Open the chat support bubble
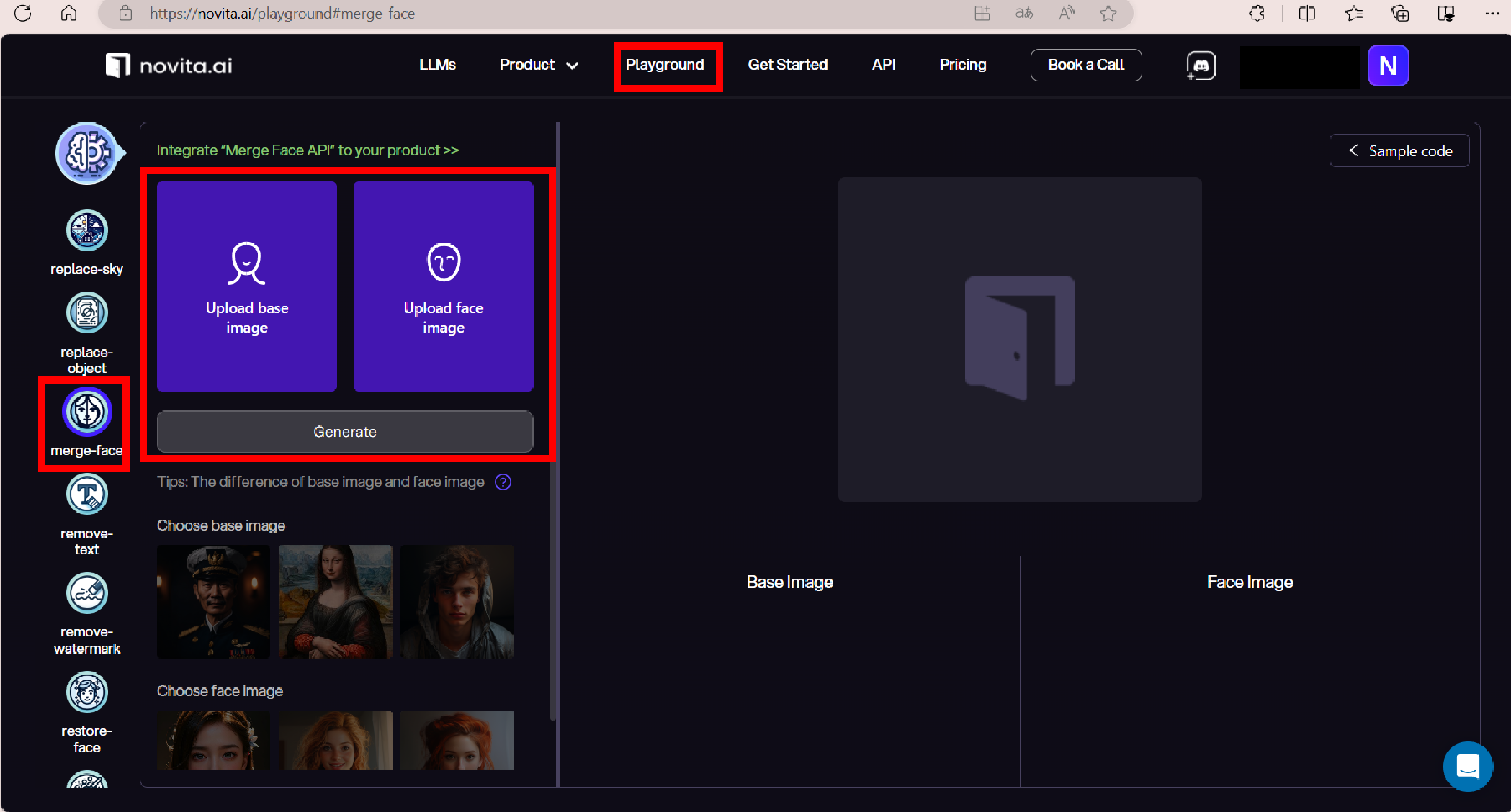Viewport: 1511px width, 812px height. click(x=1467, y=766)
